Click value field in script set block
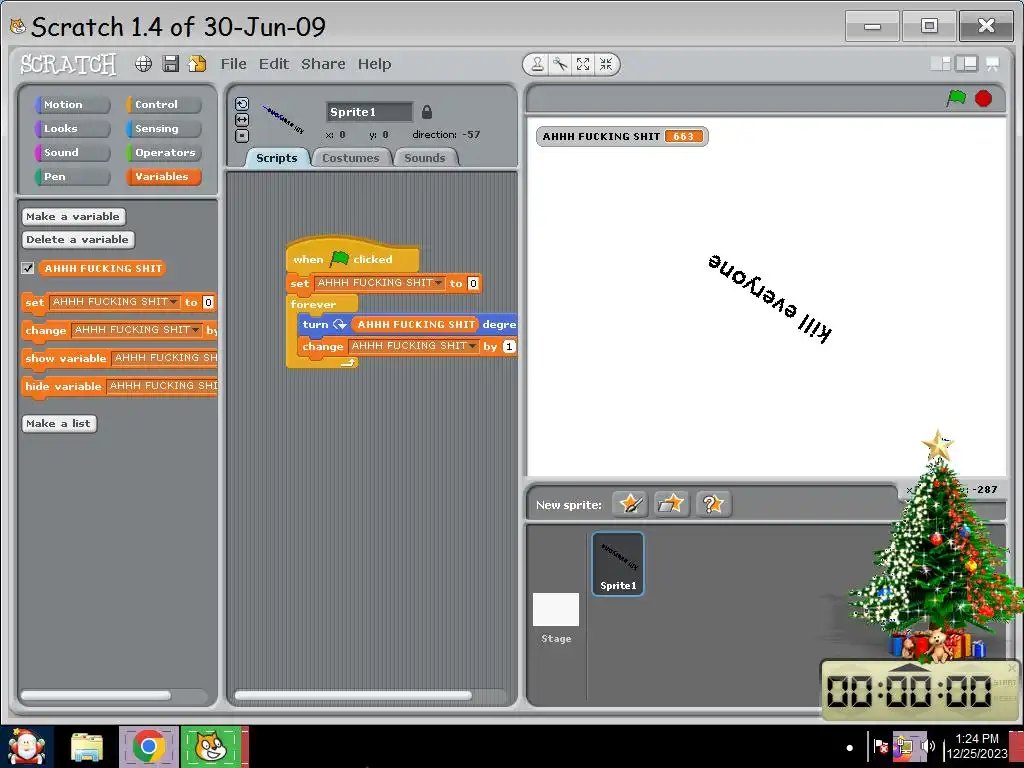 473,283
